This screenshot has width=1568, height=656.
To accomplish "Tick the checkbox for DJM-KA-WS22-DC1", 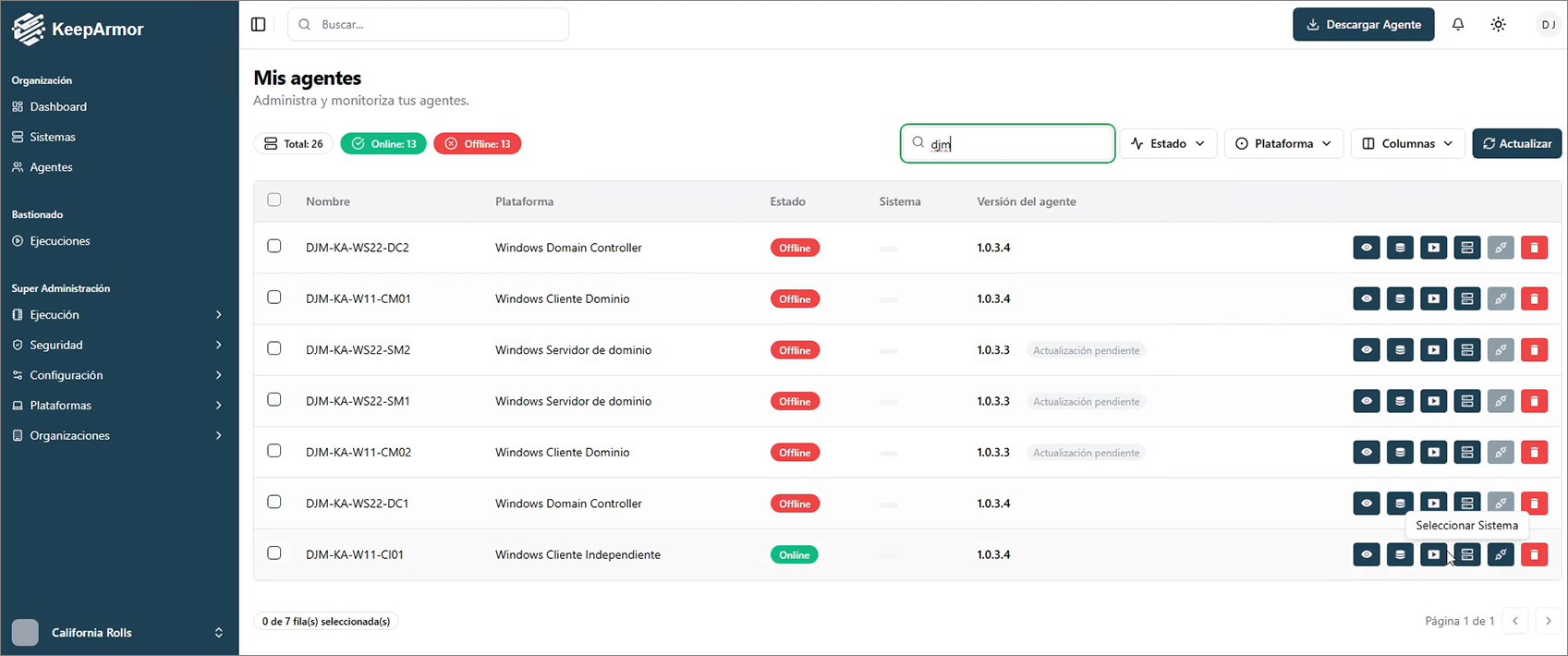I will 274,503.
